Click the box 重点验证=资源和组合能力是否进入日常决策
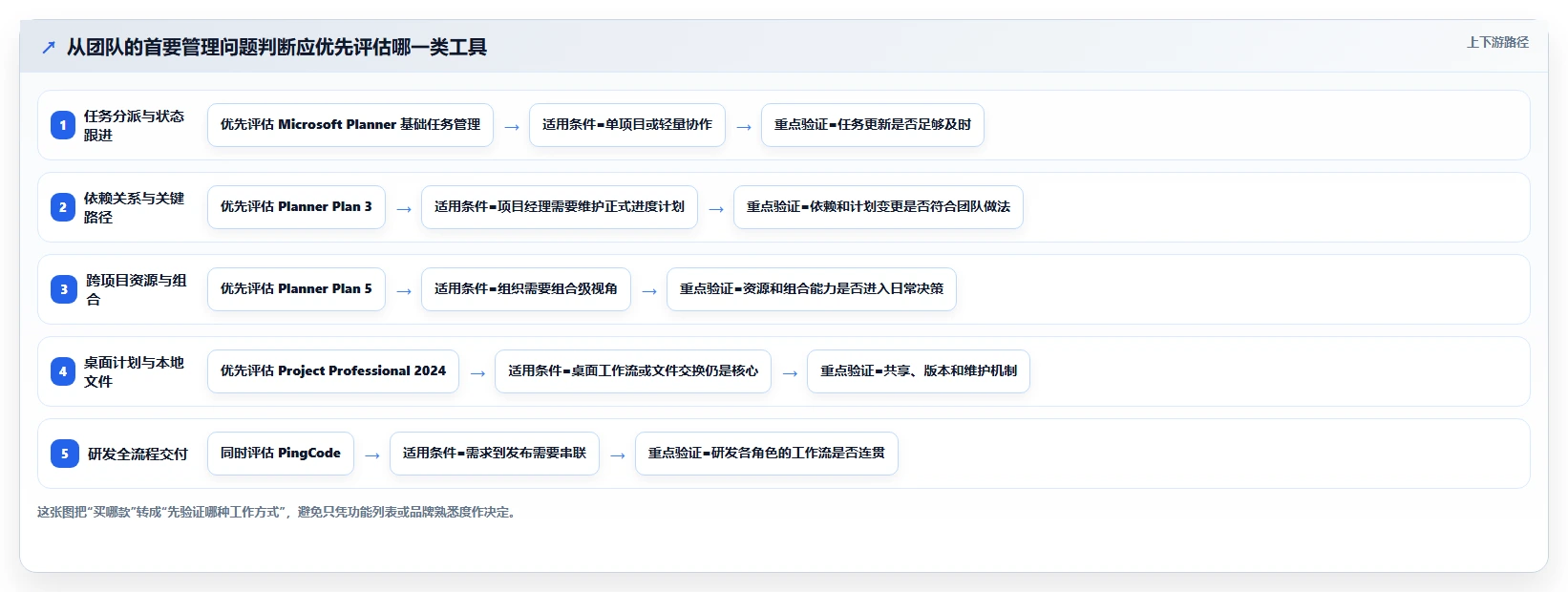 click(x=812, y=289)
